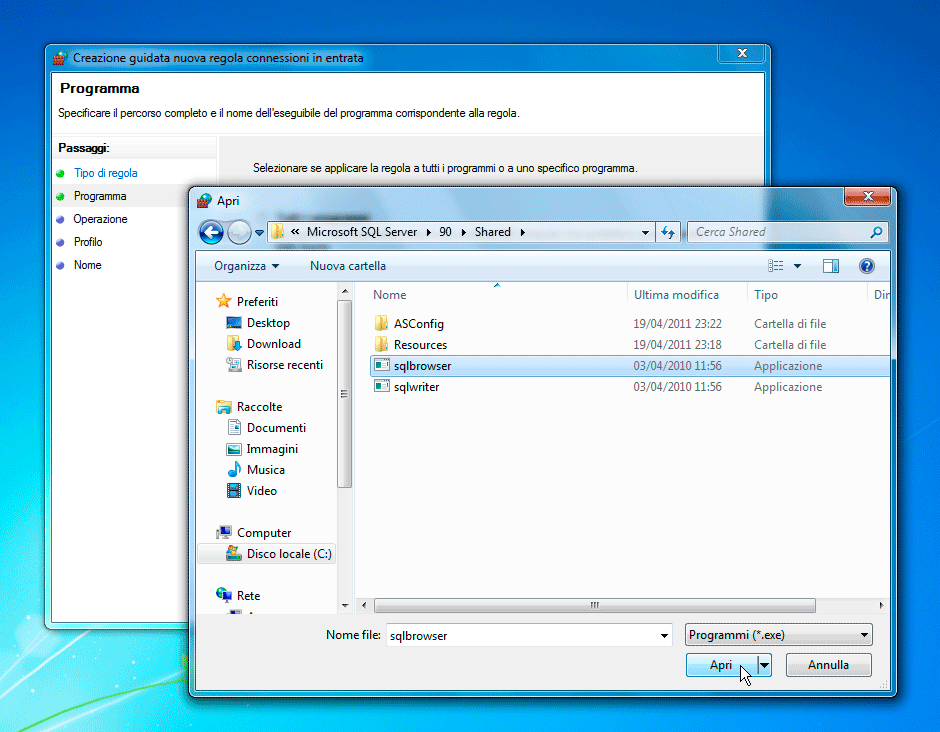Open the Nome file dropdown arrow
The image size is (940, 732).
(x=664, y=635)
